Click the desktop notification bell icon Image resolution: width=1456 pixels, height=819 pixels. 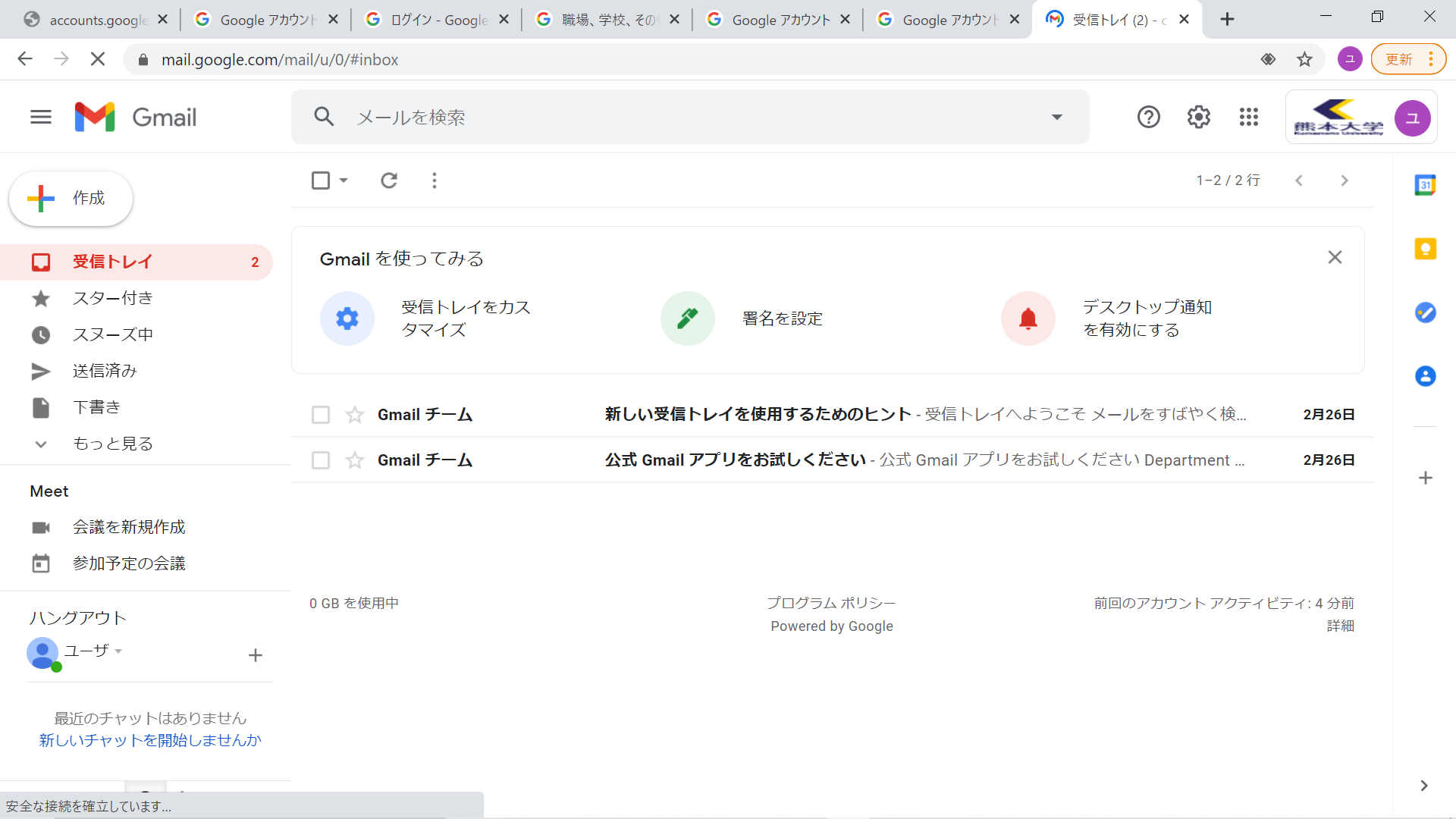tap(1028, 318)
